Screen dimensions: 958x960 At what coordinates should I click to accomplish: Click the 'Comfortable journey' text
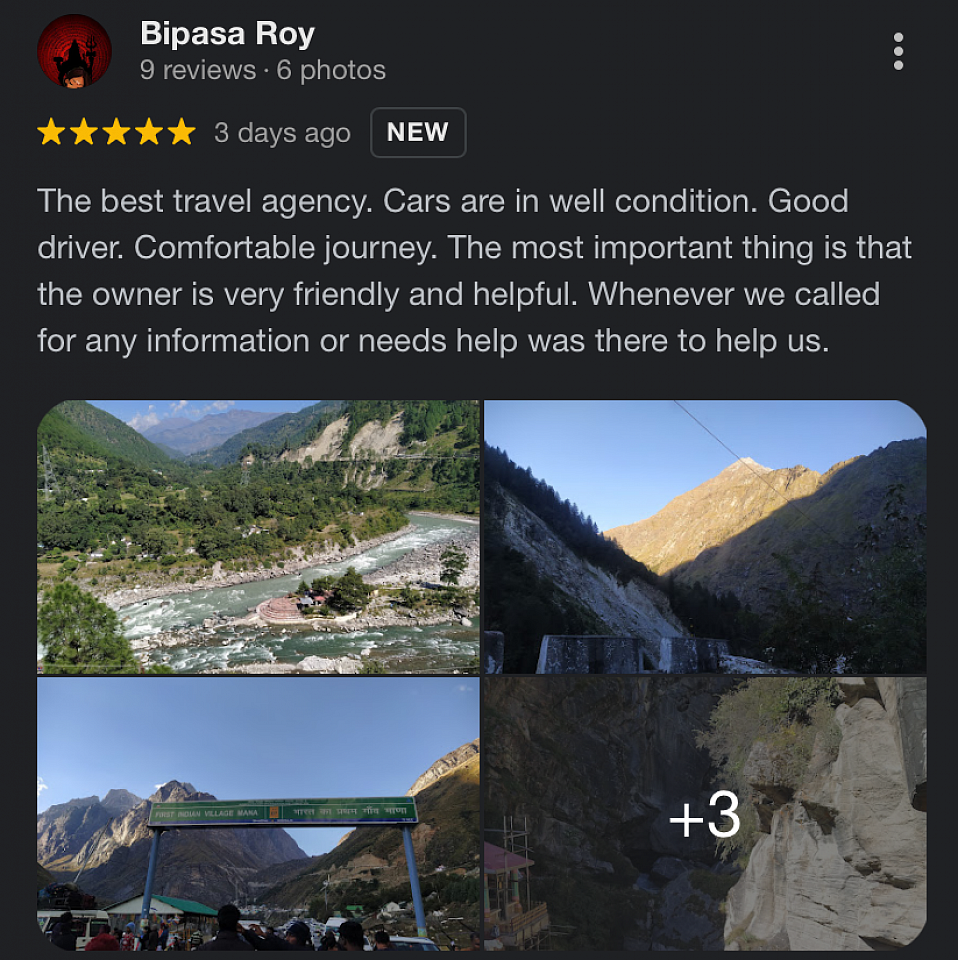coord(286,248)
